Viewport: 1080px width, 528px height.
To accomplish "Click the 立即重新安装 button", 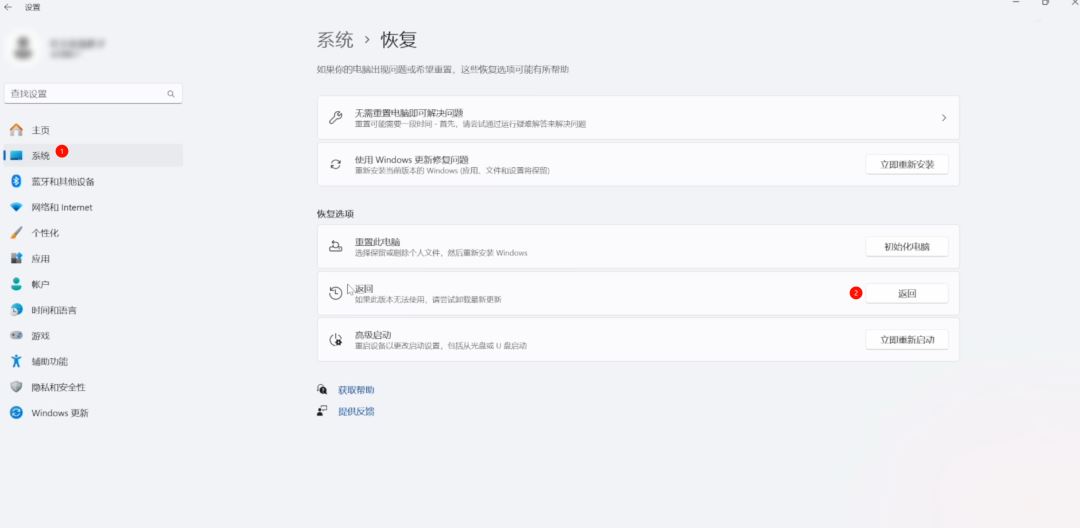I will tap(906, 165).
